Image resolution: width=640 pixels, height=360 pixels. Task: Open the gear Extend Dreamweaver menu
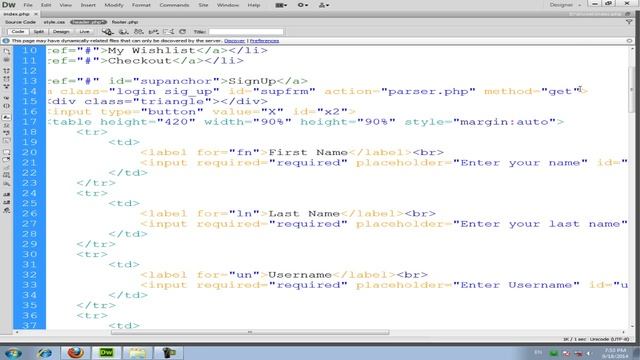302,5
